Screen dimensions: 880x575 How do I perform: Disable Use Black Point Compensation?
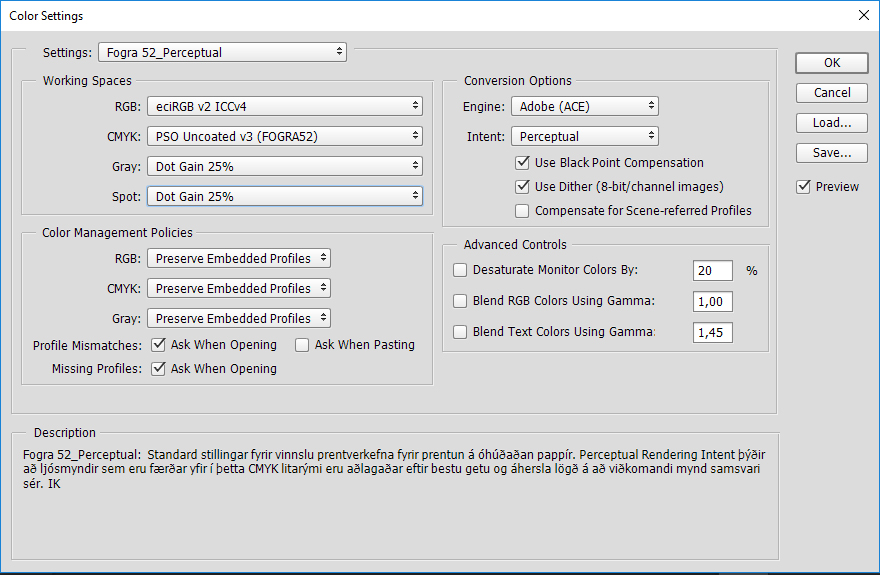(522, 163)
